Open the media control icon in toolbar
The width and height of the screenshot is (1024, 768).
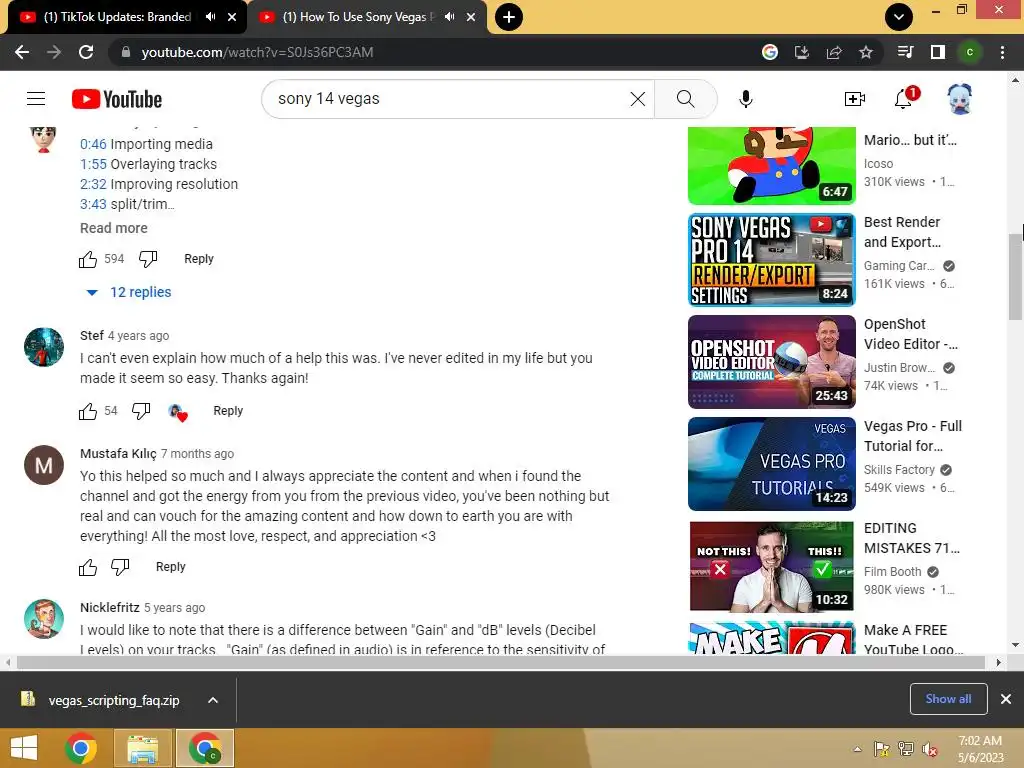[905, 52]
